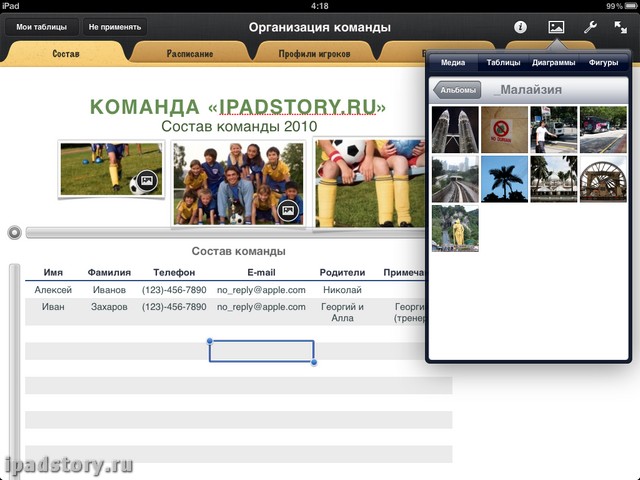Choose the monorail tracks photo

455,179
